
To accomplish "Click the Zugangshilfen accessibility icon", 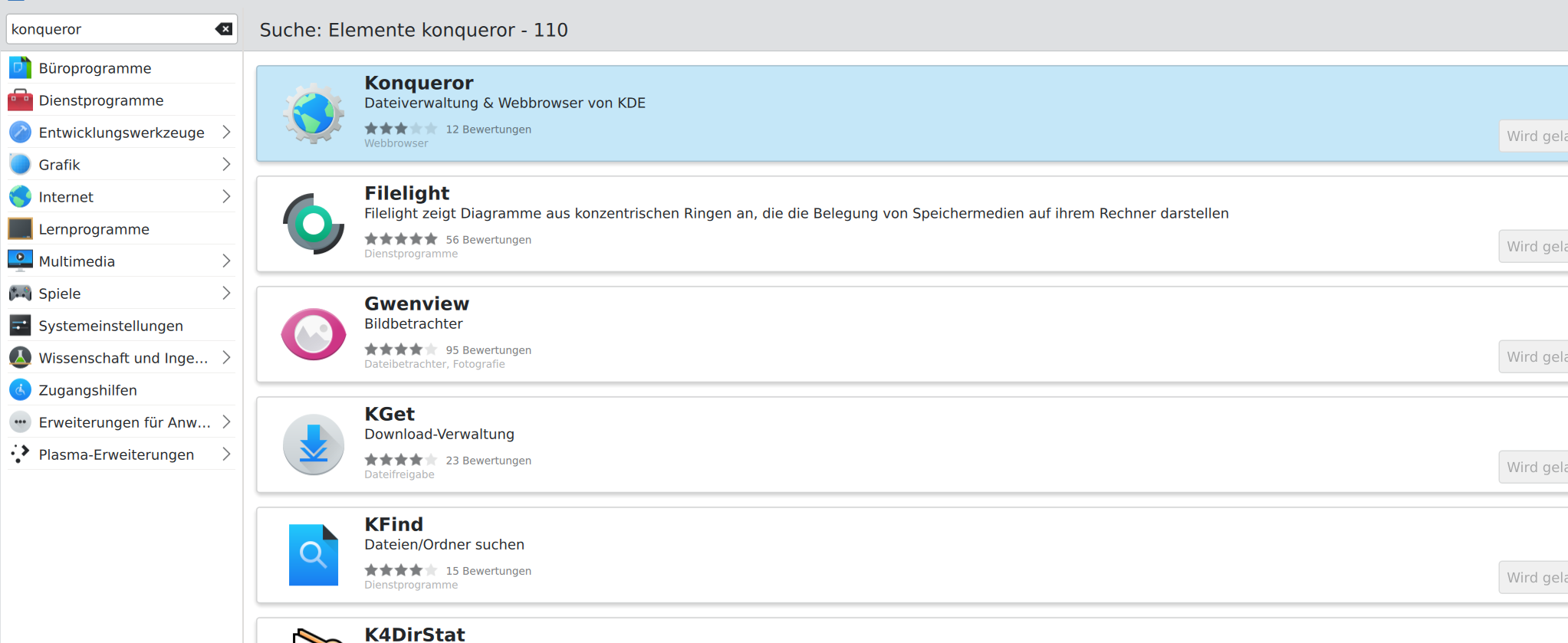I will (x=20, y=390).
